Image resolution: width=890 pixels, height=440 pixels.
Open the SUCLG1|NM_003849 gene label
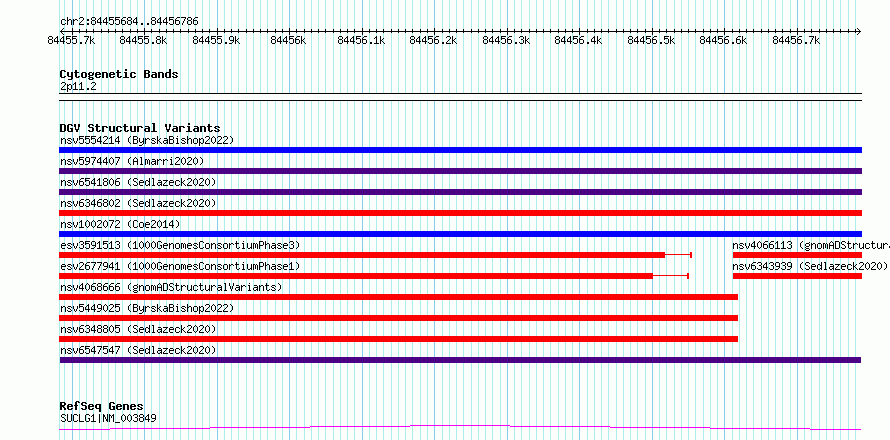(x=108, y=418)
